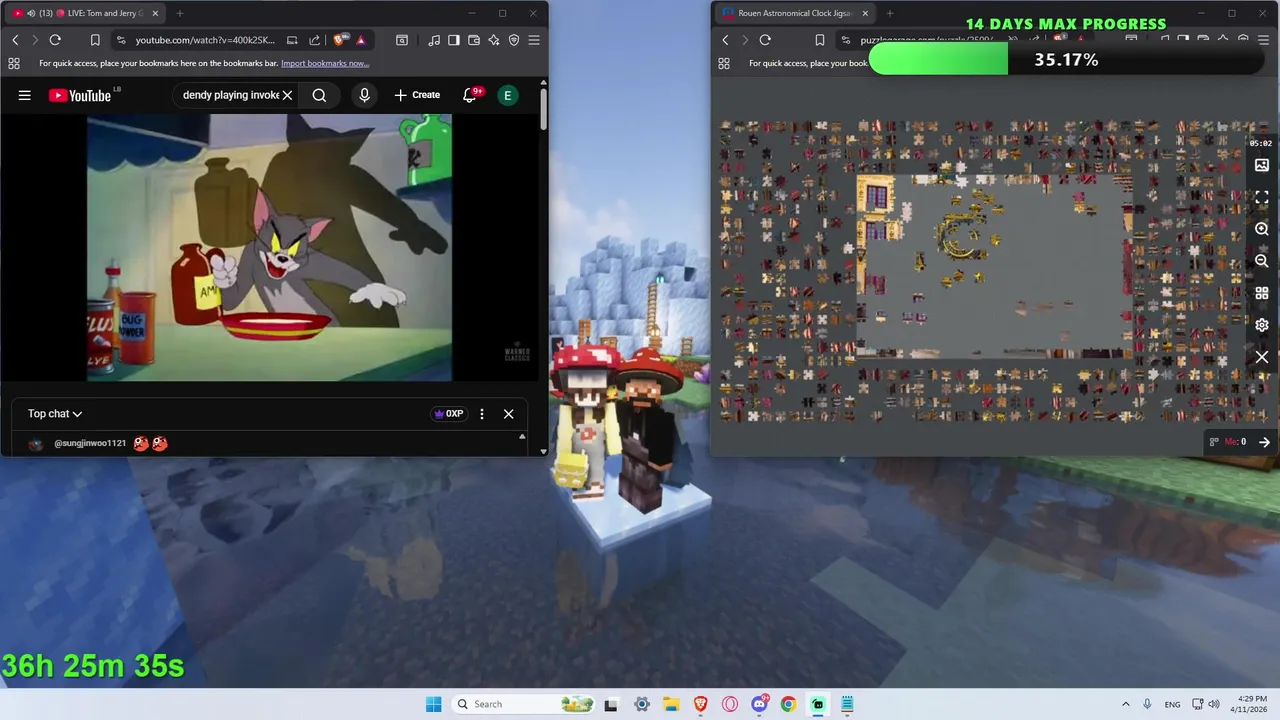Open Google Chrome from the taskbar
Image resolution: width=1280 pixels, height=720 pixels.
[x=788, y=704]
